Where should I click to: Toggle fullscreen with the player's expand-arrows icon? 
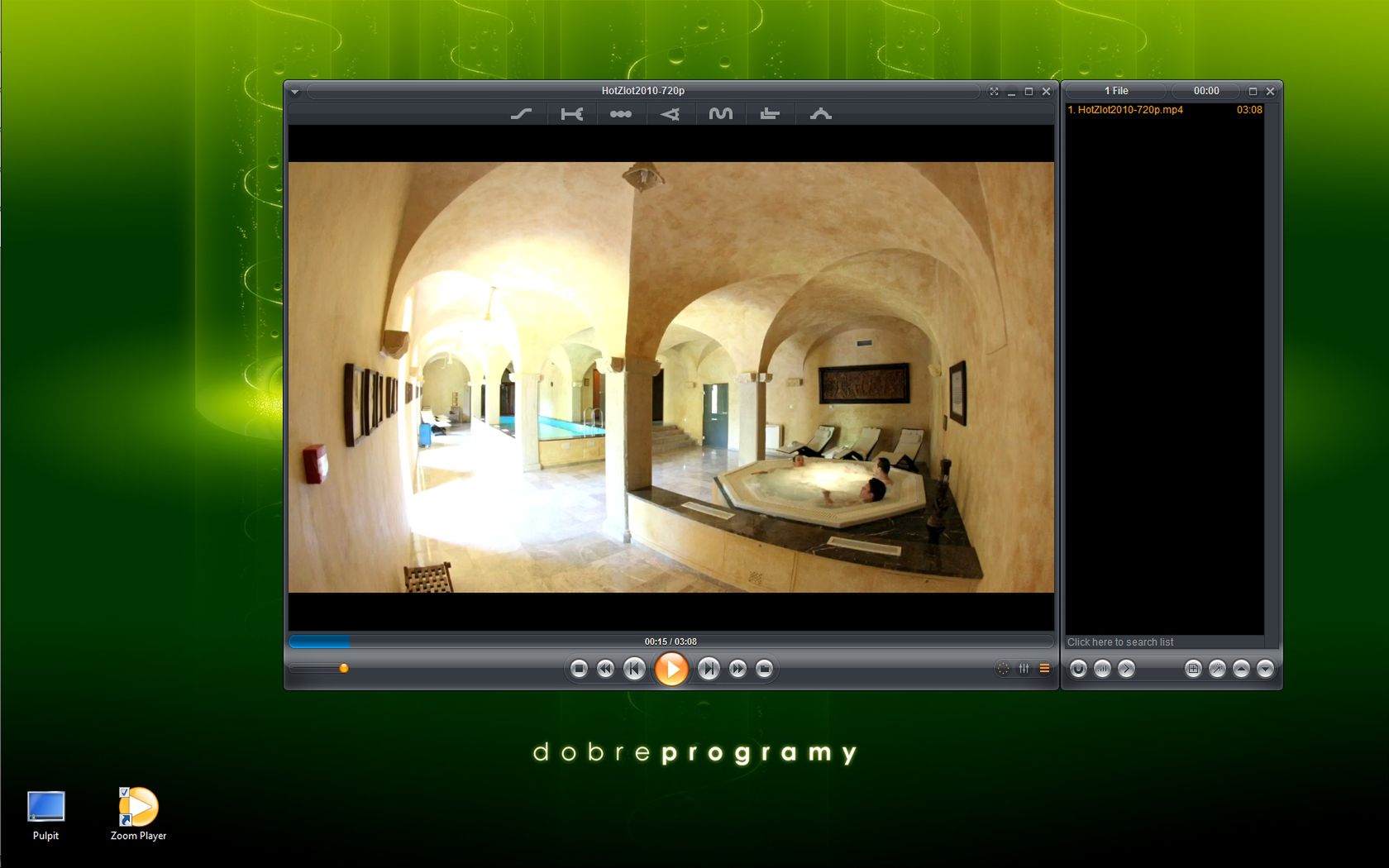tap(994, 92)
